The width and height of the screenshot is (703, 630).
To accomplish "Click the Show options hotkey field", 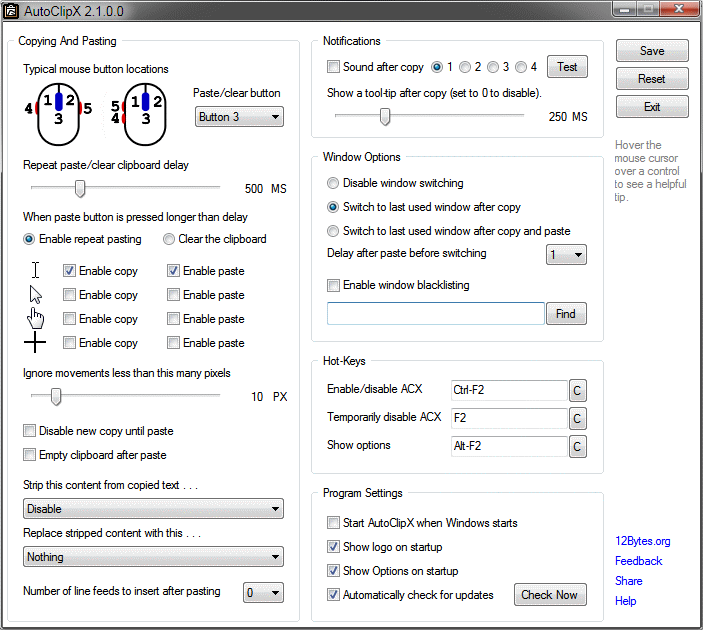I will (509, 446).
